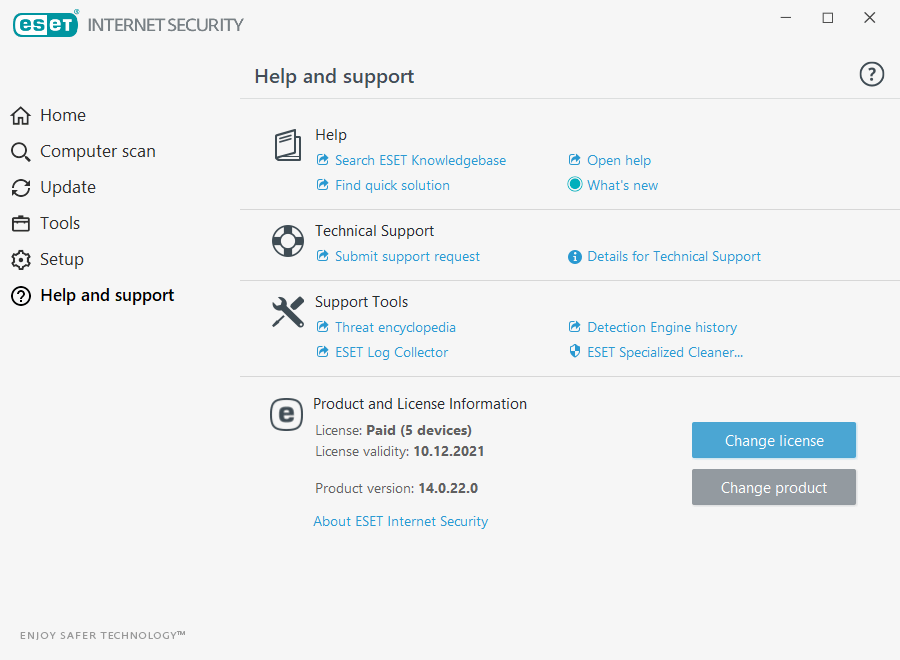Open About ESET Internet Security link
900x660 pixels.
[401, 521]
